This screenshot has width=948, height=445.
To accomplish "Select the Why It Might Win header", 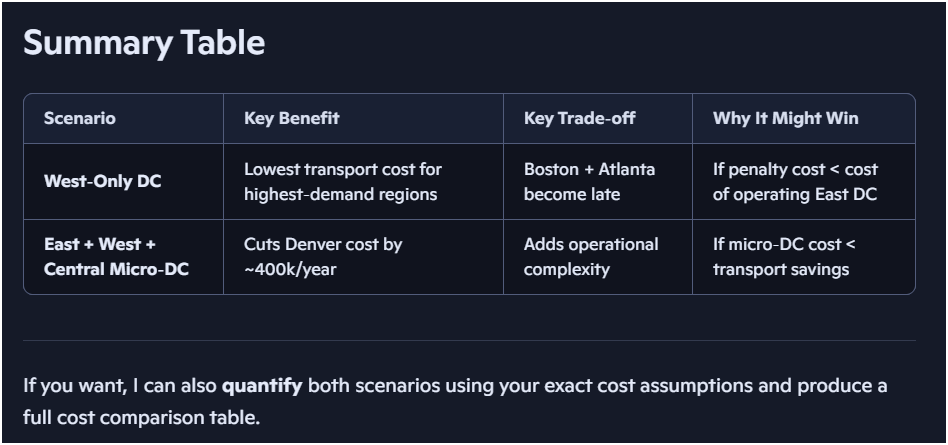I will click(785, 118).
